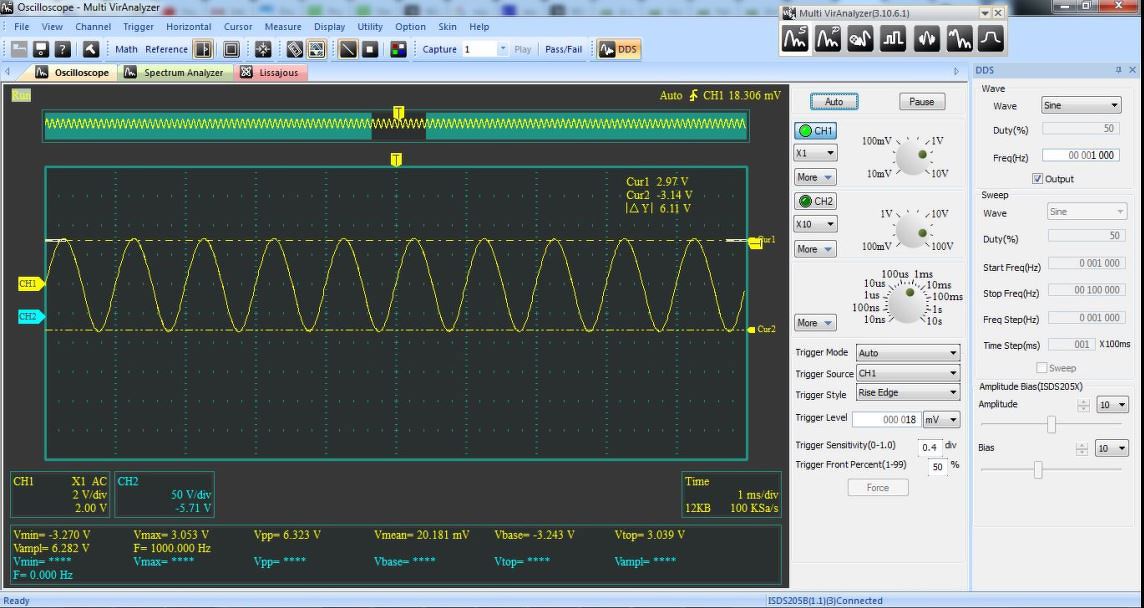This screenshot has height=608, width=1144.
Task: Toggle the CH2 channel enable button
Action: click(x=815, y=201)
